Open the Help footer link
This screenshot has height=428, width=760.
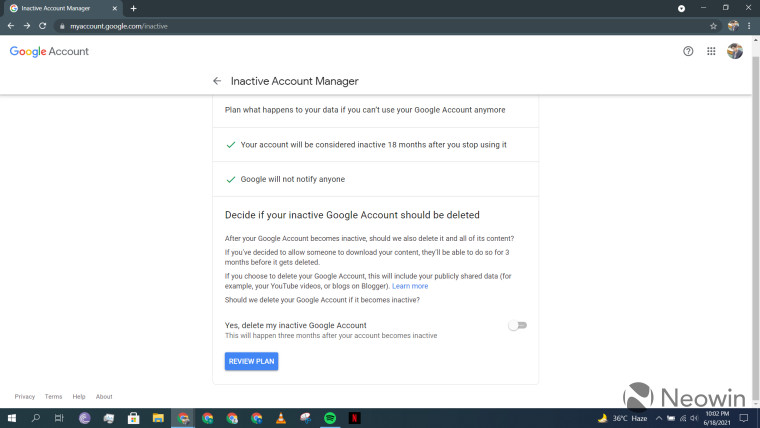[x=79, y=396]
